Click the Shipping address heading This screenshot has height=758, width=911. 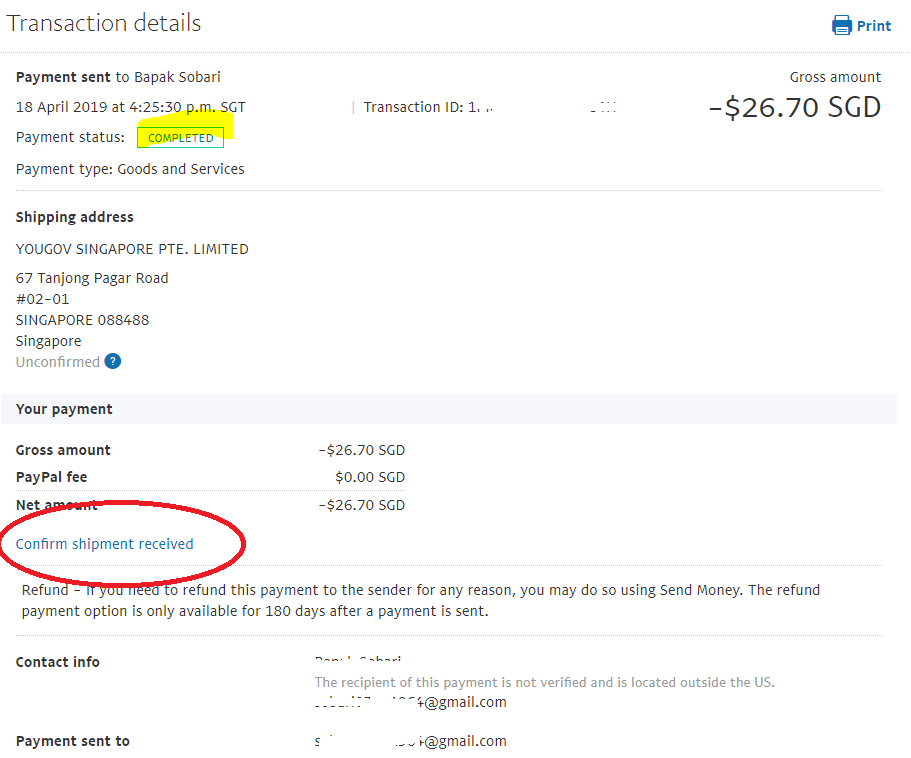point(74,217)
